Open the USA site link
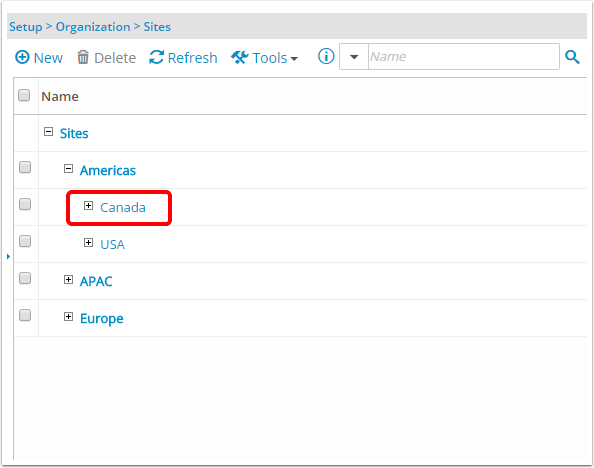 pyautogui.click(x=113, y=244)
